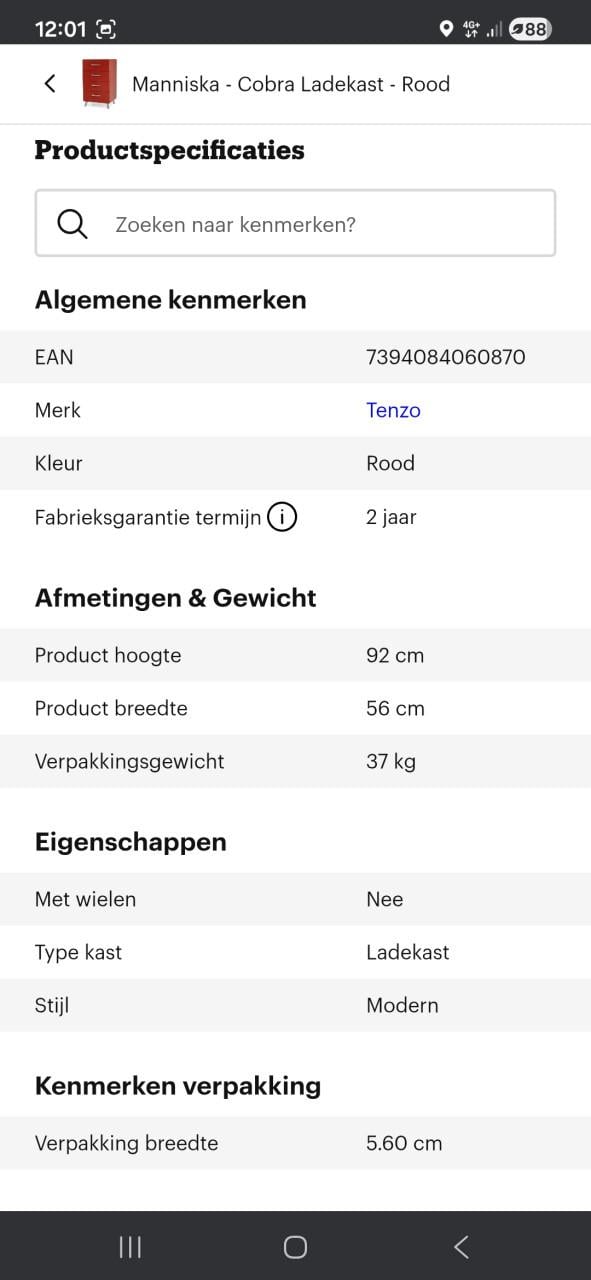Open the Tenzo brand link
The width and height of the screenshot is (591, 1280).
[x=393, y=410]
